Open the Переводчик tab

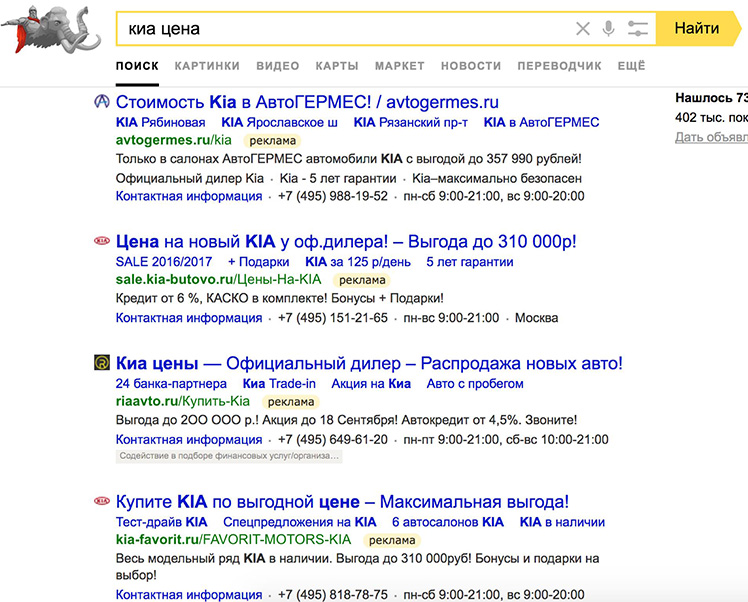(559, 66)
